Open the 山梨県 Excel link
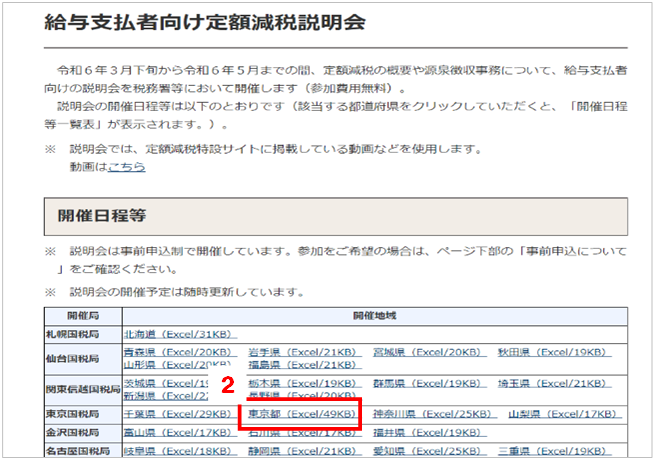 (x=566, y=413)
